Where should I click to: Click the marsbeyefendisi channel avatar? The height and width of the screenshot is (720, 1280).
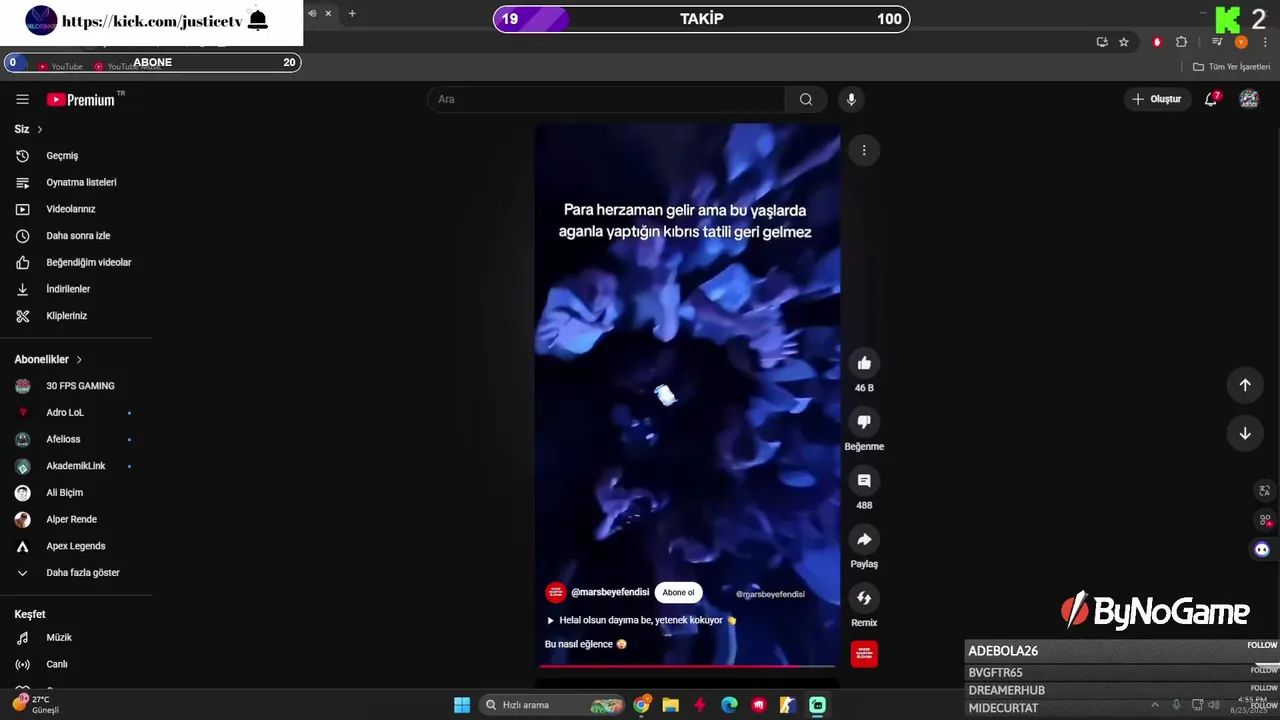(555, 593)
